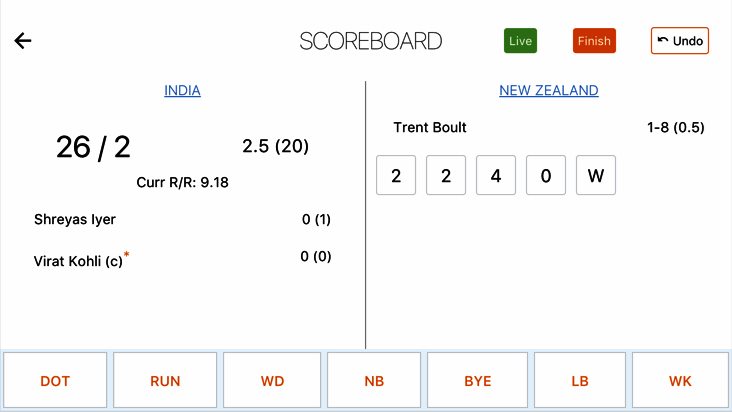Screen dimensions: 732x412
Task: Select bowler Trent Boult
Action: point(430,128)
